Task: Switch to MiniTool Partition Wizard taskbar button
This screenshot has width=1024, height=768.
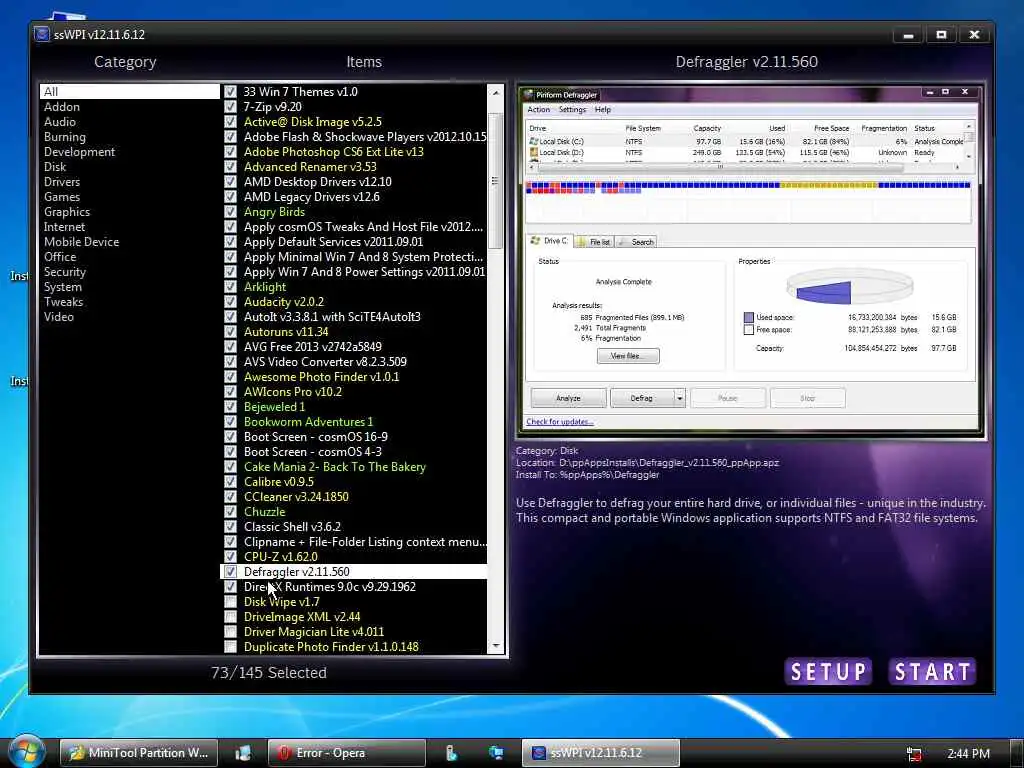Action: (x=139, y=753)
